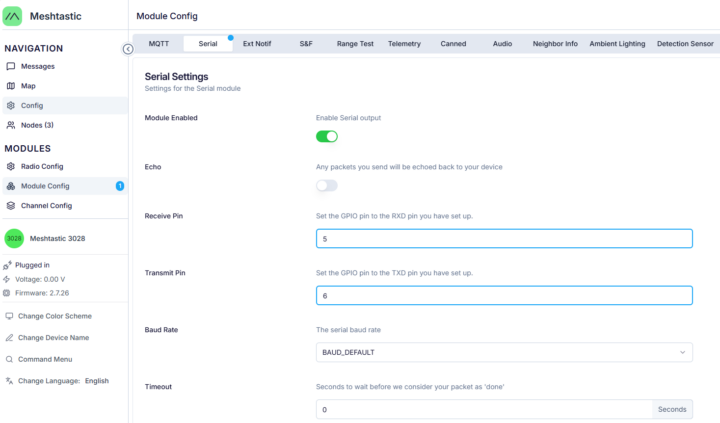Focus the Transmit Pin input field
Image resolution: width=720 pixels, height=423 pixels.
pos(504,296)
